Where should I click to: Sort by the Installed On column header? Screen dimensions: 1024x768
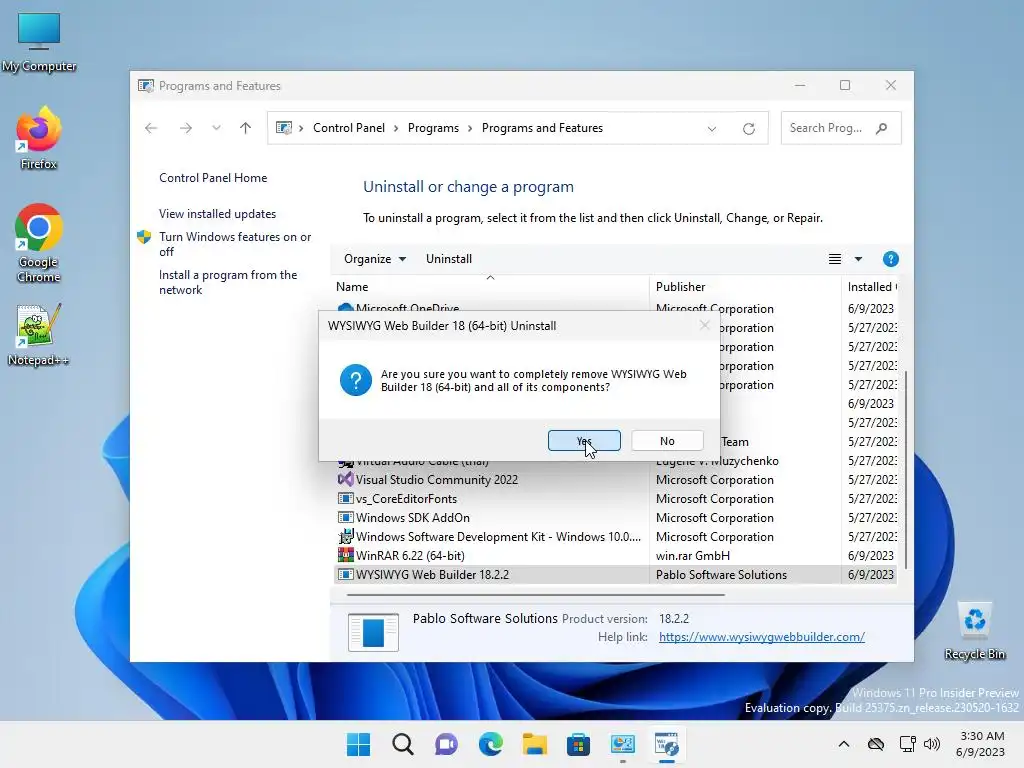tap(870, 287)
